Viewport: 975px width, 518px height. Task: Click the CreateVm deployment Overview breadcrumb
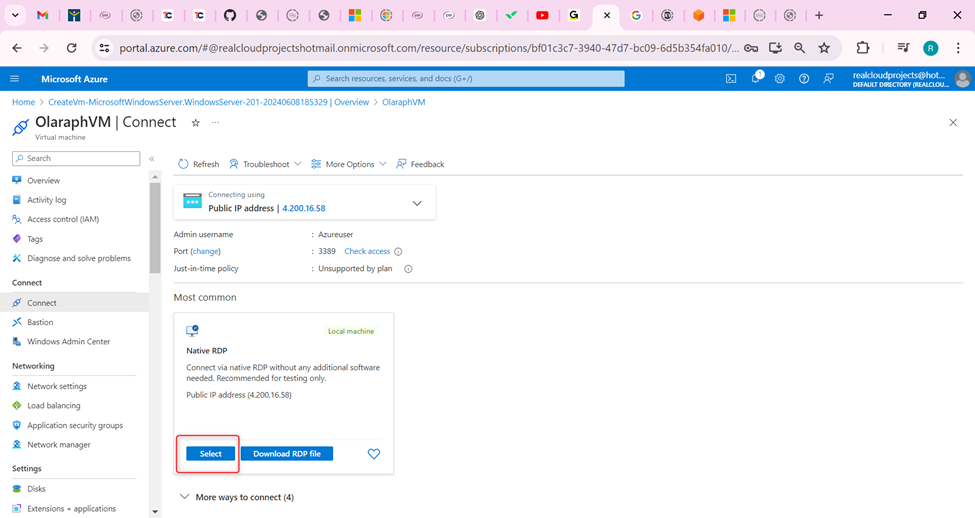(x=209, y=103)
